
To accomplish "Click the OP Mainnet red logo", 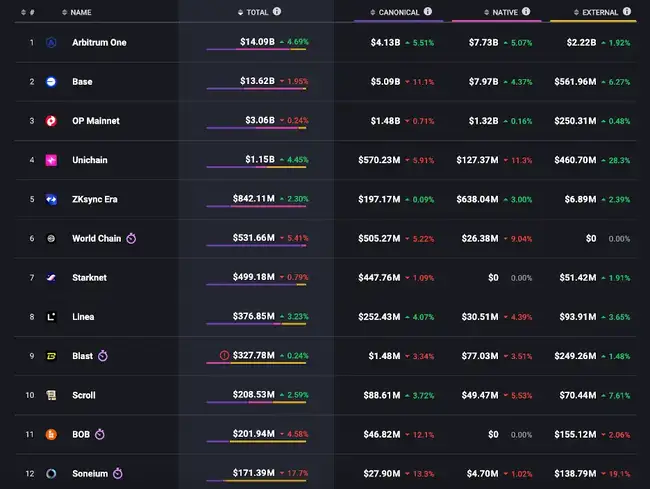I will pos(51,121).
